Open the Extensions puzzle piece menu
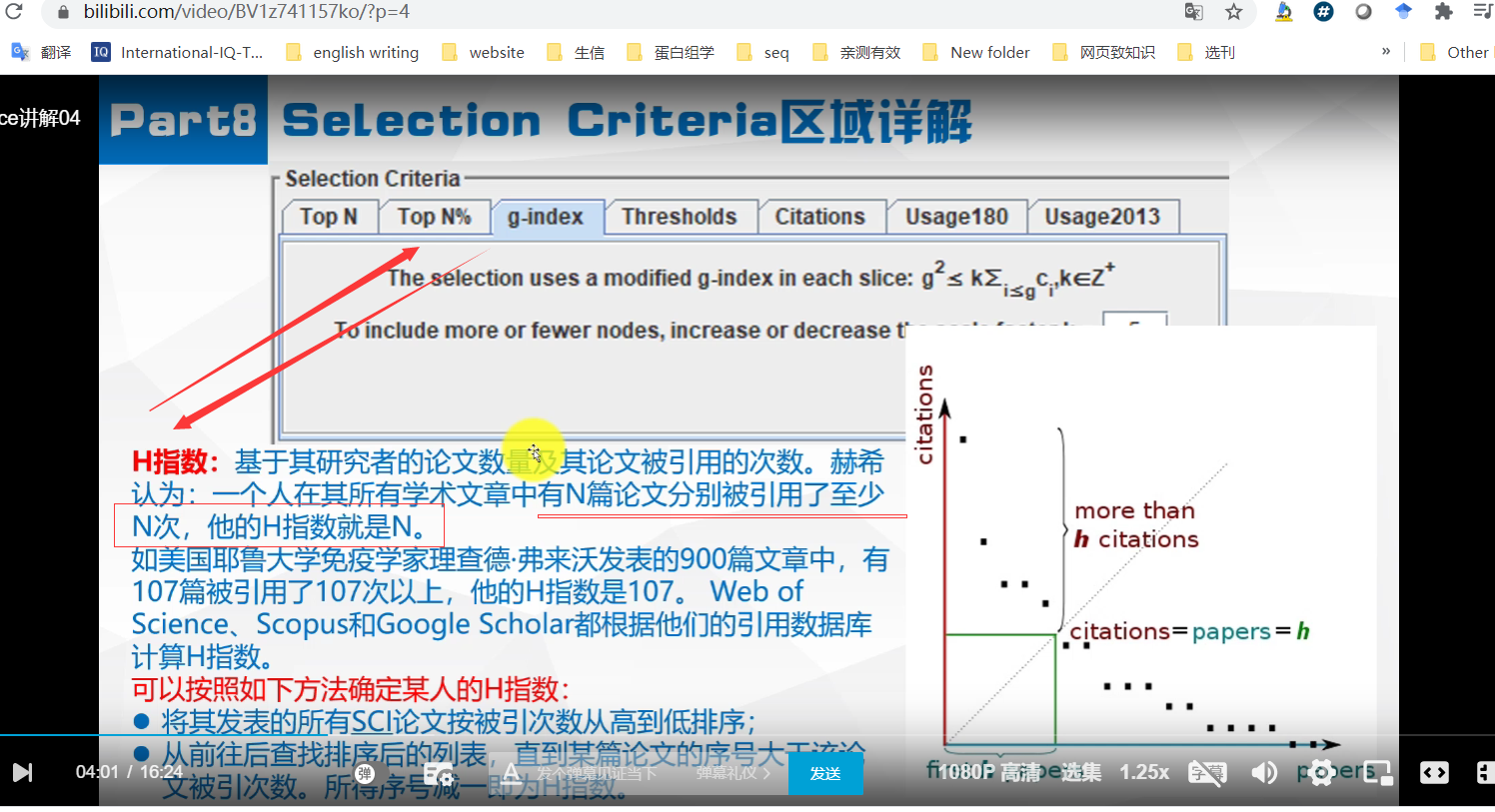This screenshot has width=1495, height=812. coord(1443,12)
